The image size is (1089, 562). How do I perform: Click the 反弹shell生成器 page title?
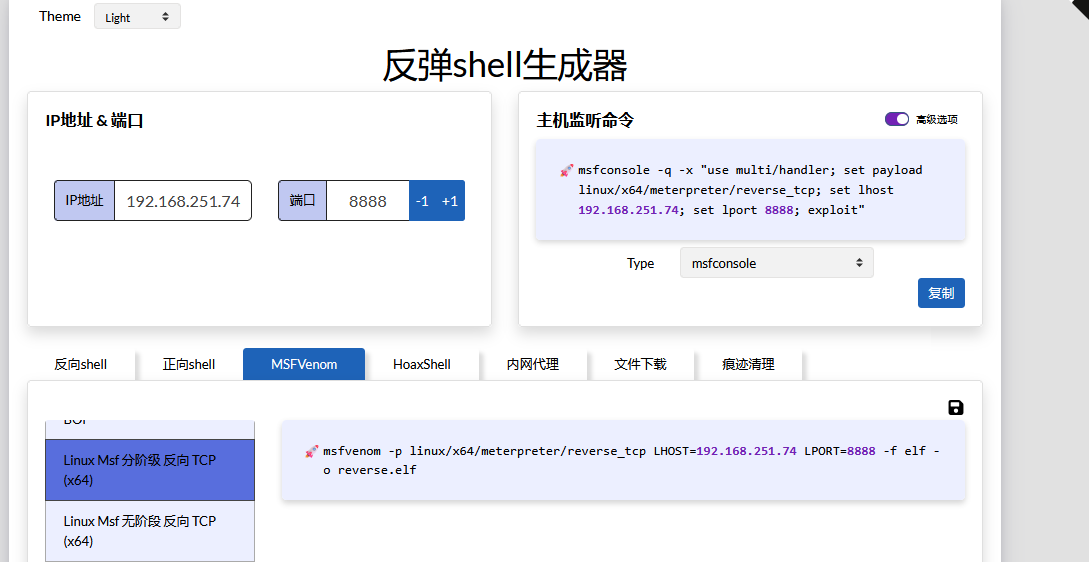pyautogui.click(x=505, y=65)
